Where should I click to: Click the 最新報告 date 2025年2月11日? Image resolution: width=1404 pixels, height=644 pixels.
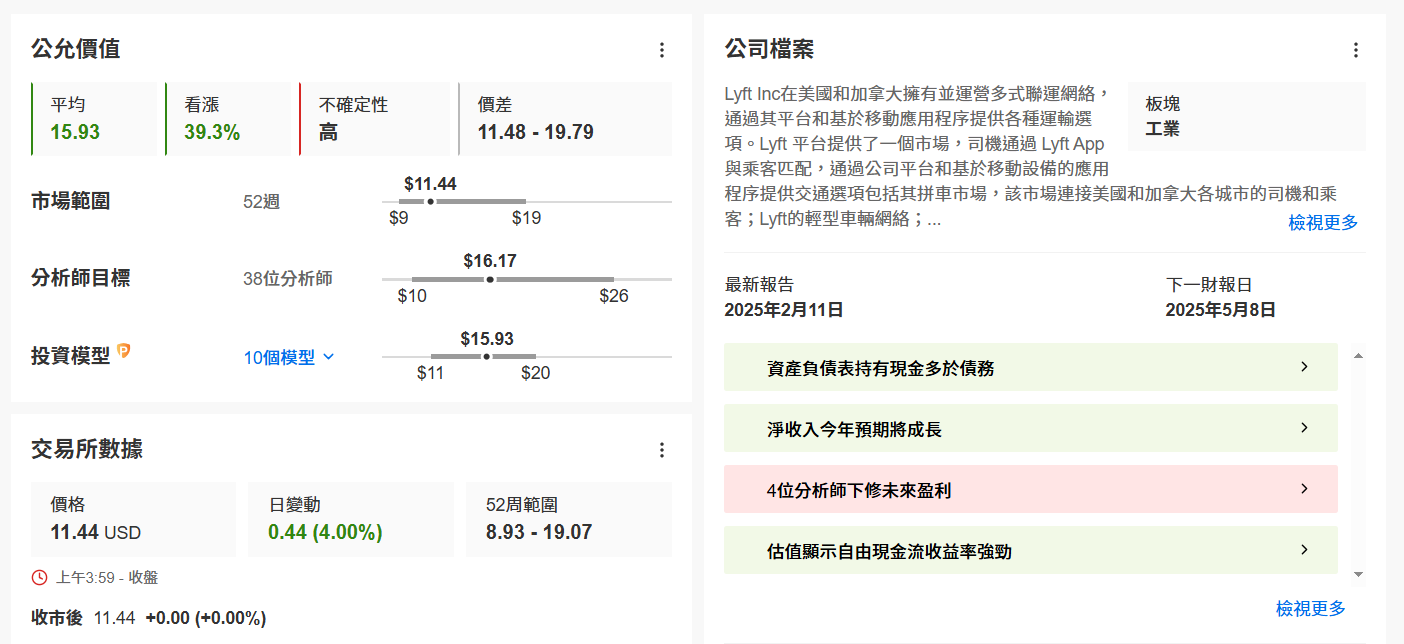784,310
